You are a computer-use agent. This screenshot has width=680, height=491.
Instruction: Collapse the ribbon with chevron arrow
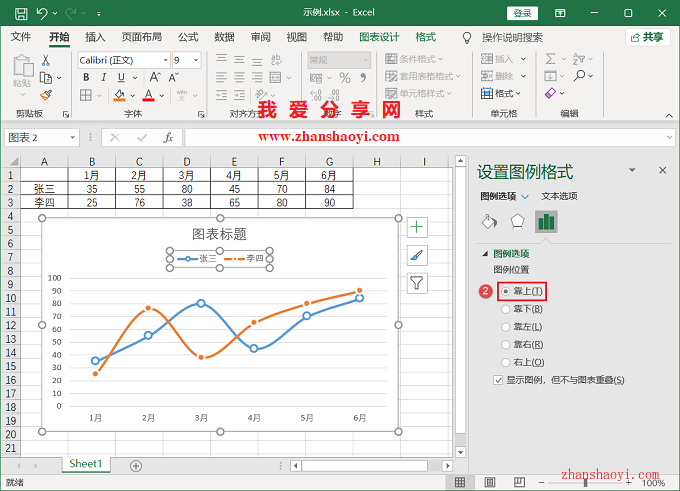click(669, 115)
